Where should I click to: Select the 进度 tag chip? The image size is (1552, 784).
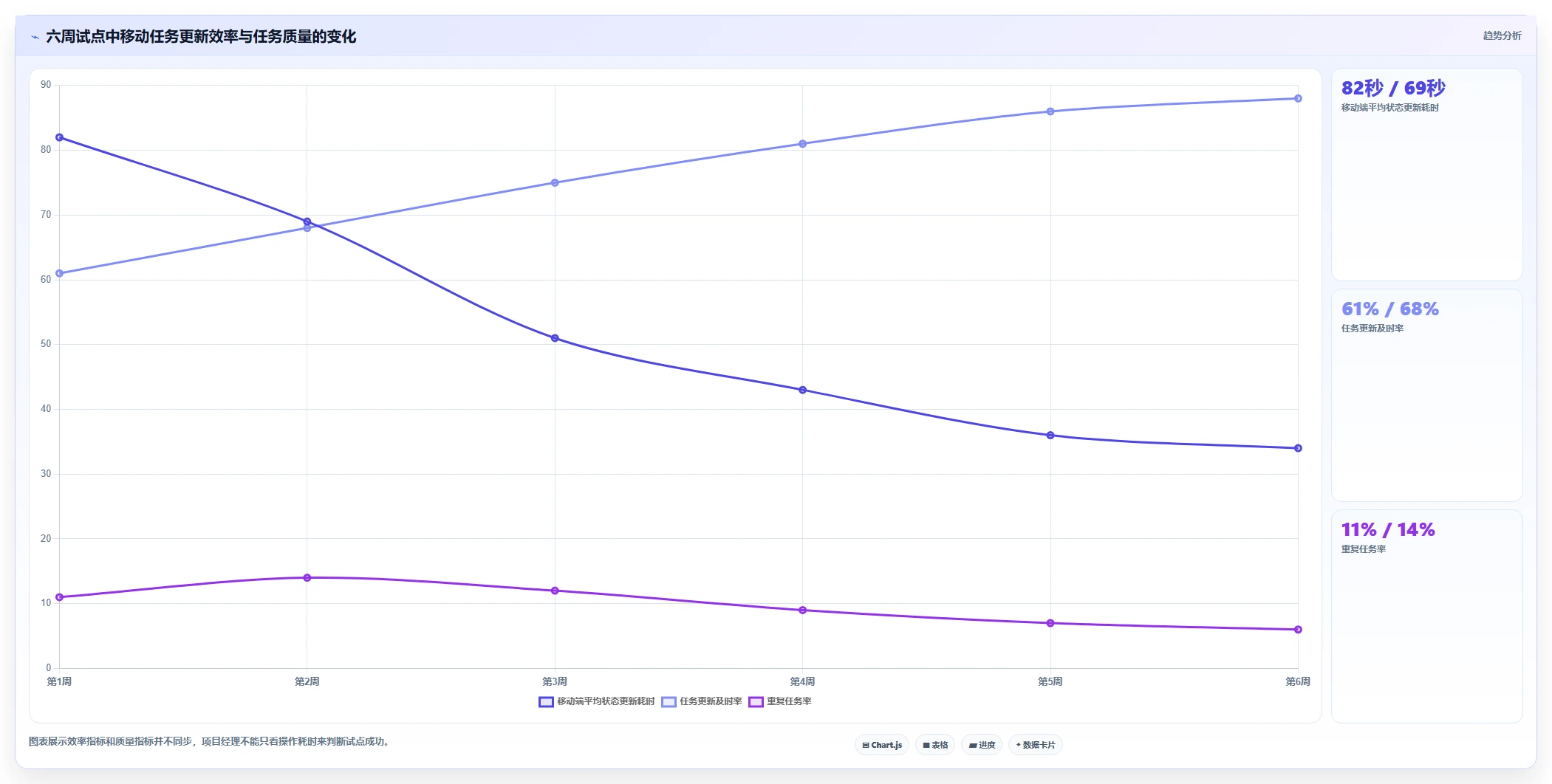pos(982,745)
